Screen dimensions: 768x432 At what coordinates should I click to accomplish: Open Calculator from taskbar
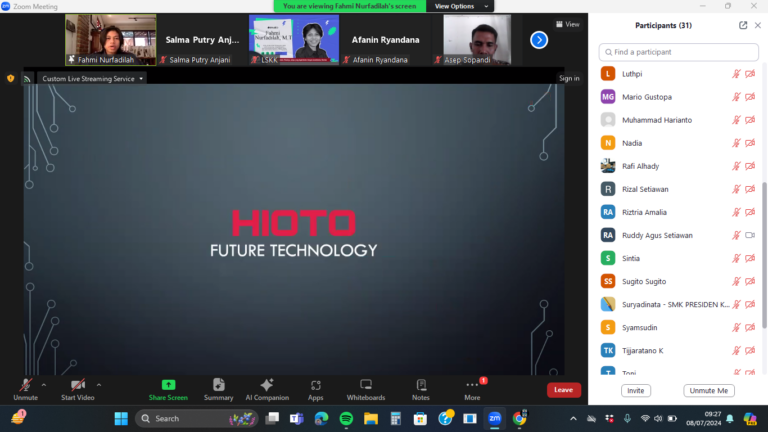coord(396,418)
